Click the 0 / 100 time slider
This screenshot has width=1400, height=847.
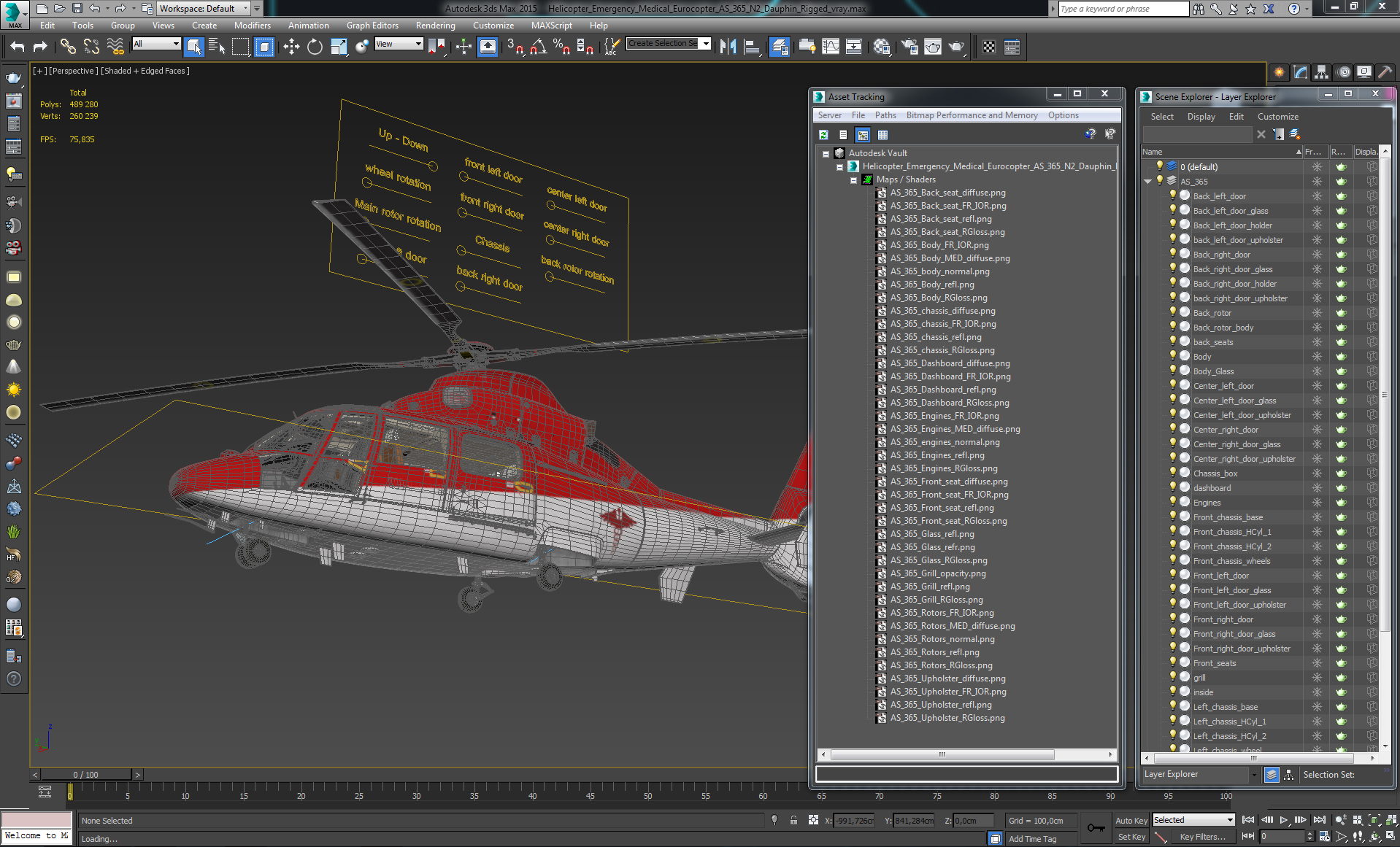coord(86,775)
